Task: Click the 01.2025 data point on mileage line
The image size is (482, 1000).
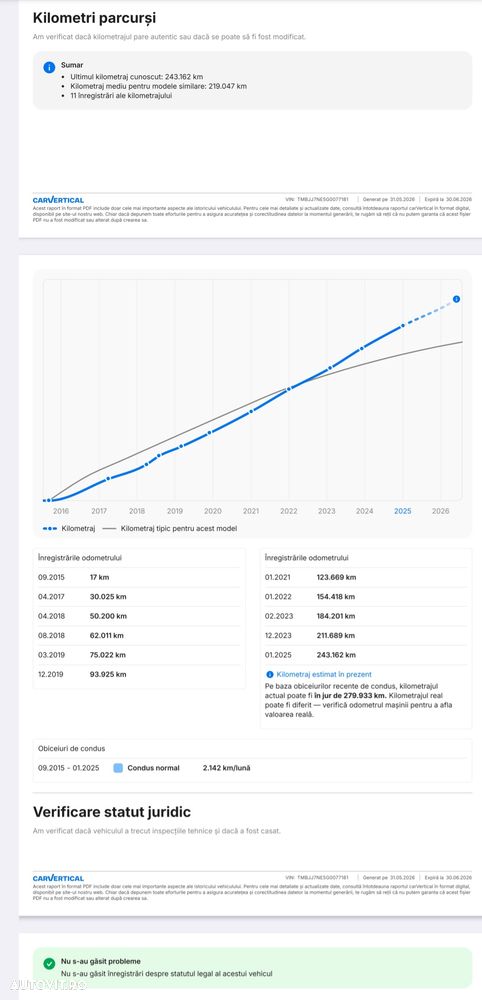Action: tap(403, 326)
